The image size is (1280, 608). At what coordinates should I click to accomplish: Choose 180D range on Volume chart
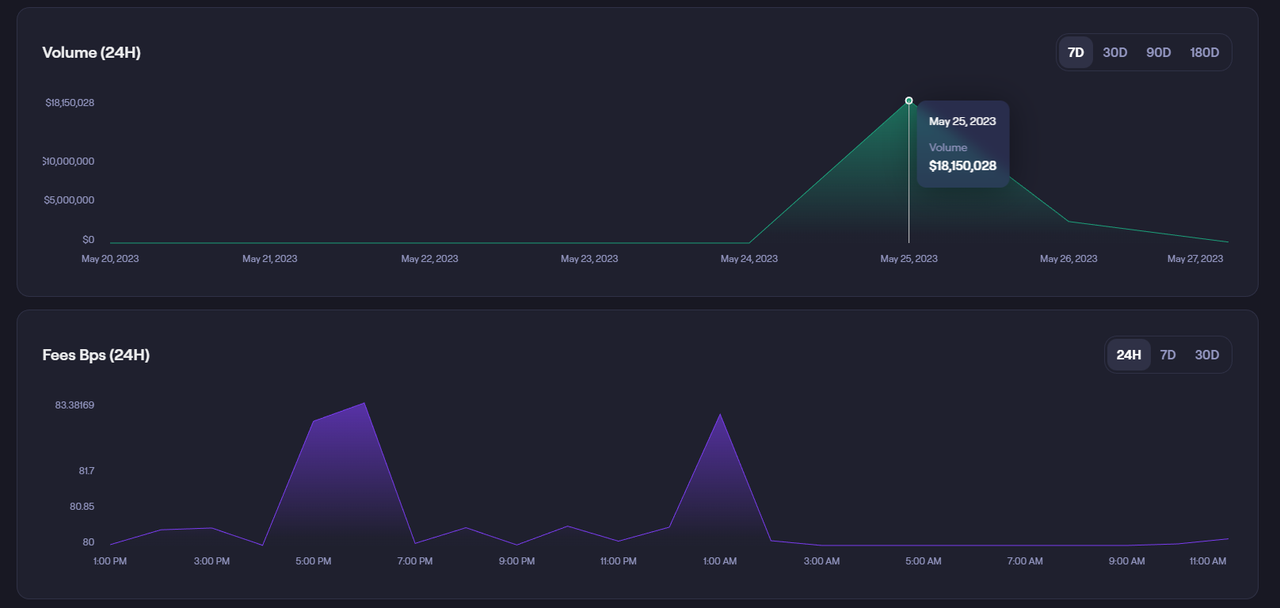[1204, 53]
